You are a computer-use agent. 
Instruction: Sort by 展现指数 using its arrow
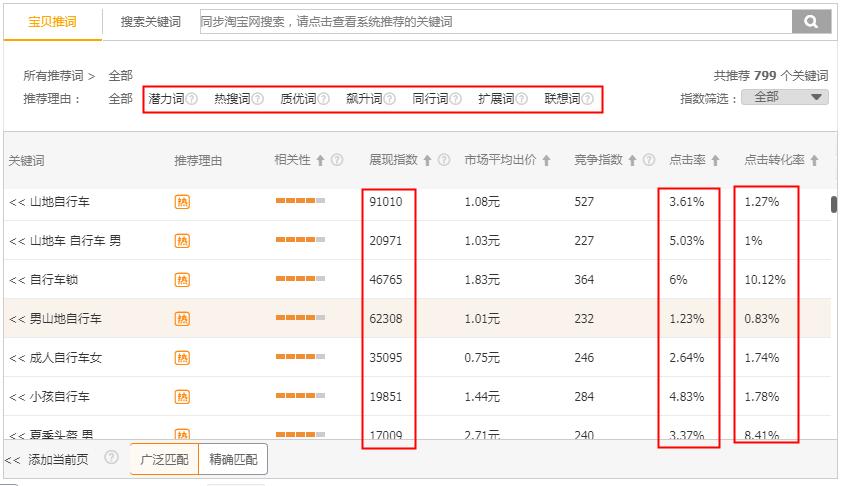pos(427,160)
